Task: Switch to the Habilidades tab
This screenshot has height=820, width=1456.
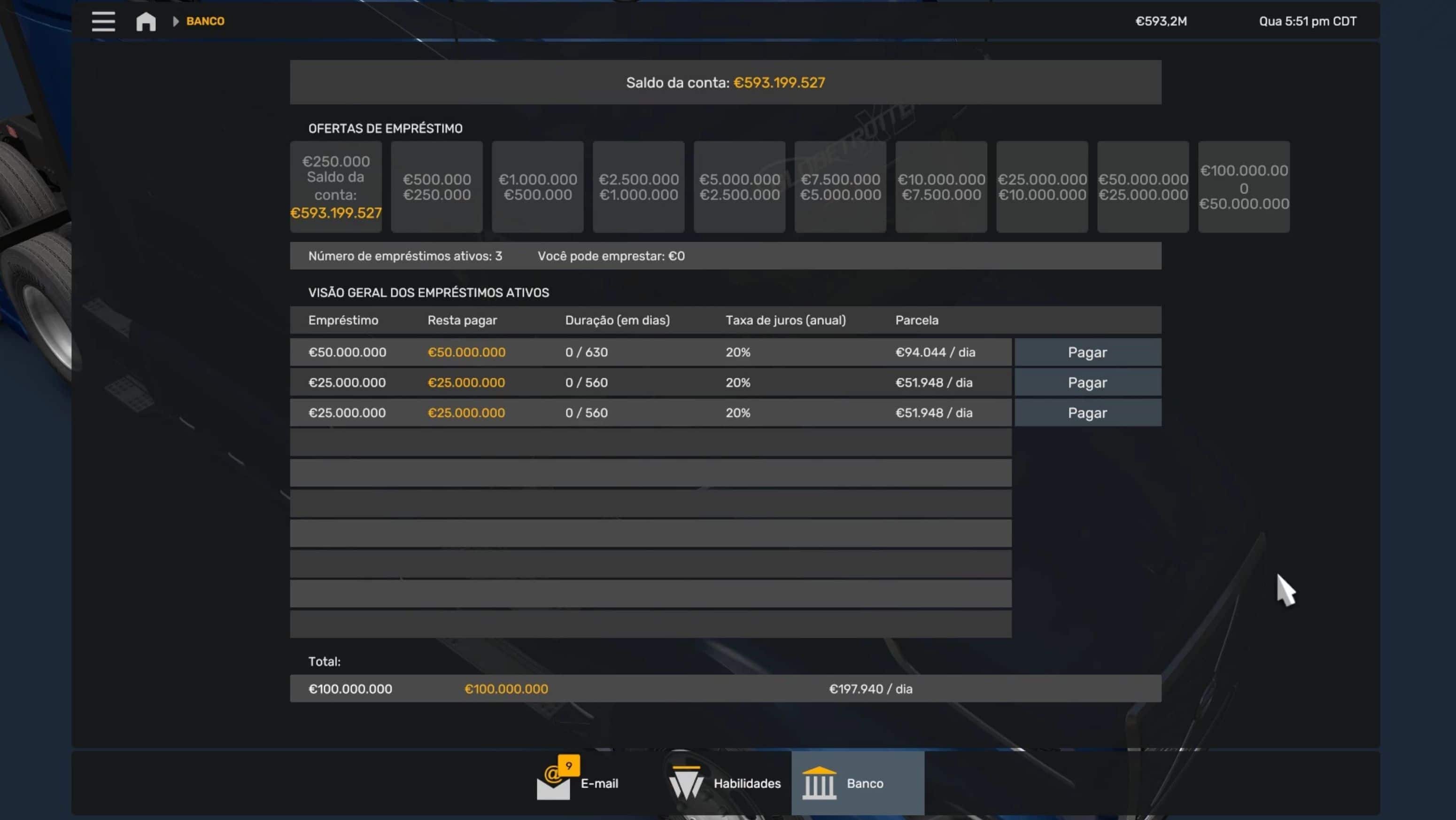Action: point(746,783)
